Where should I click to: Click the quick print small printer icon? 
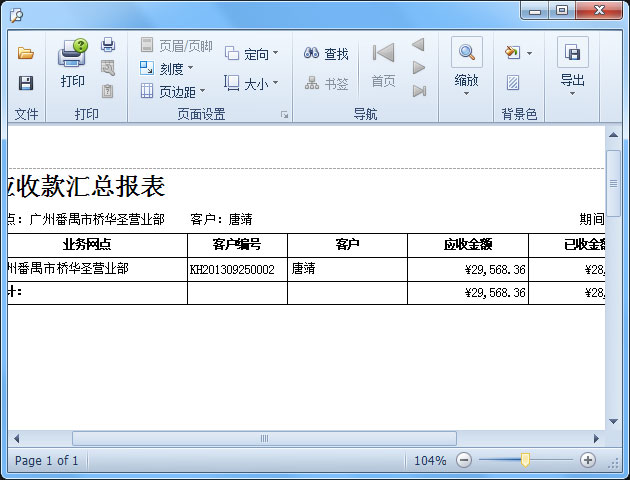108,45
